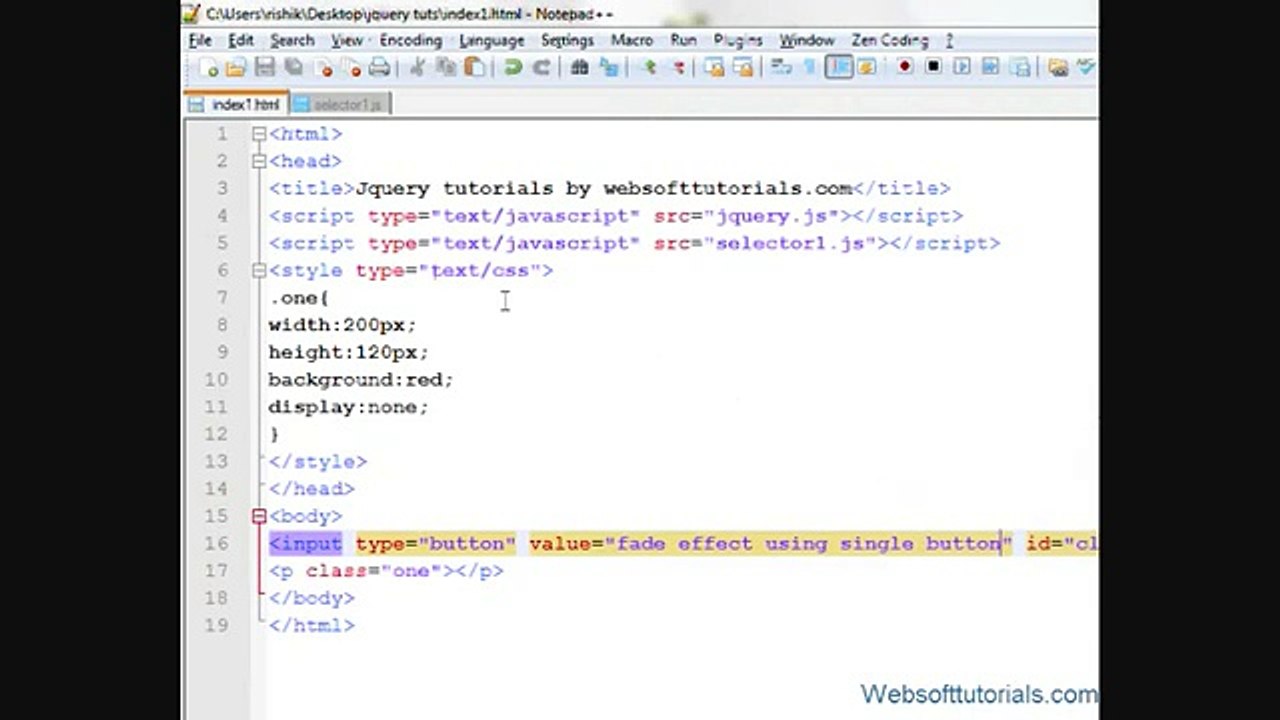Cut selection with the scissors icon
Image resolution: width=1280 pixels, height=720 pixels.
point(417,68)
